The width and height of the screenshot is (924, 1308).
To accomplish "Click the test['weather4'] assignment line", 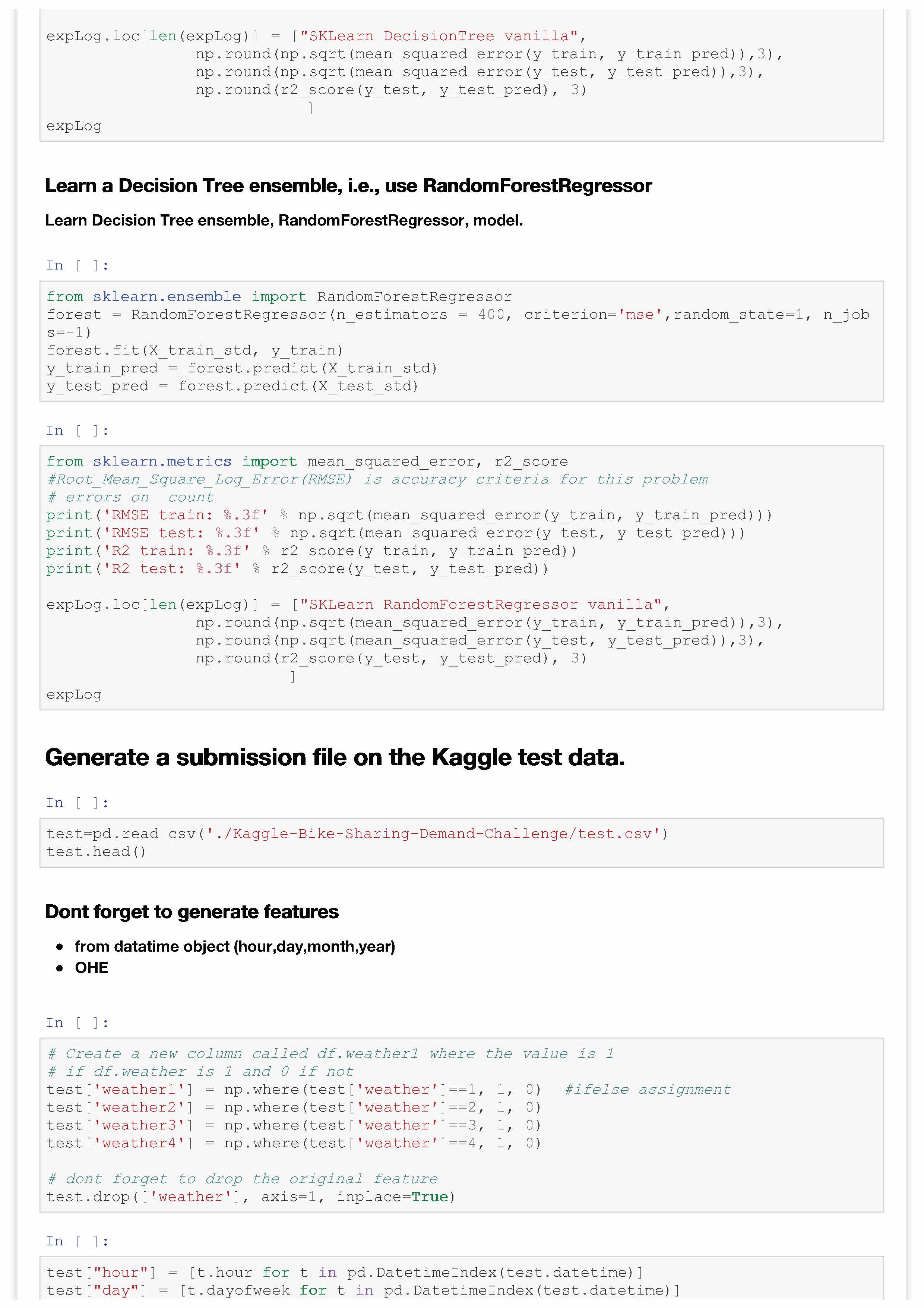I will coord(293,1143).
